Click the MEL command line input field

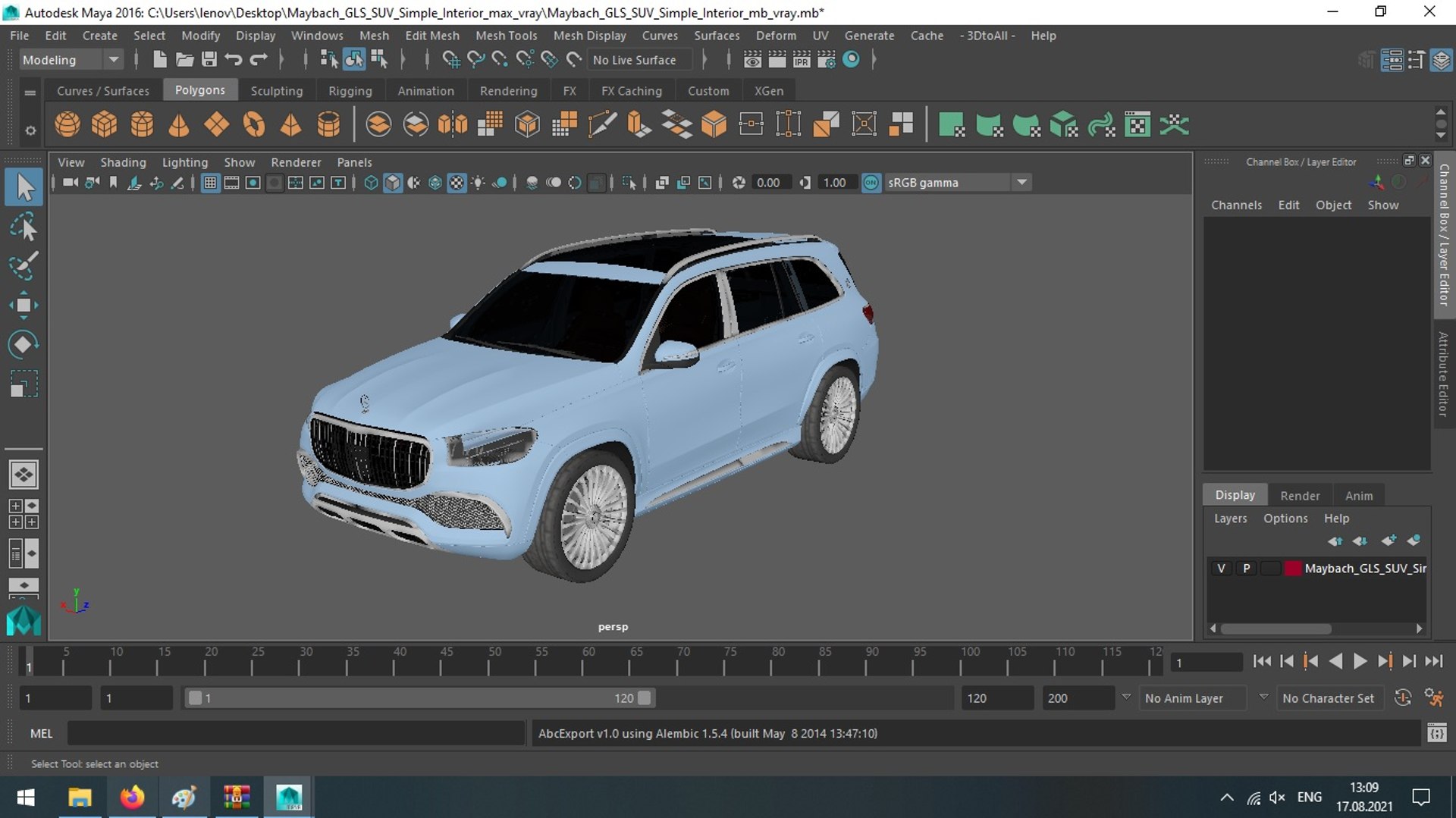point(296,734)
